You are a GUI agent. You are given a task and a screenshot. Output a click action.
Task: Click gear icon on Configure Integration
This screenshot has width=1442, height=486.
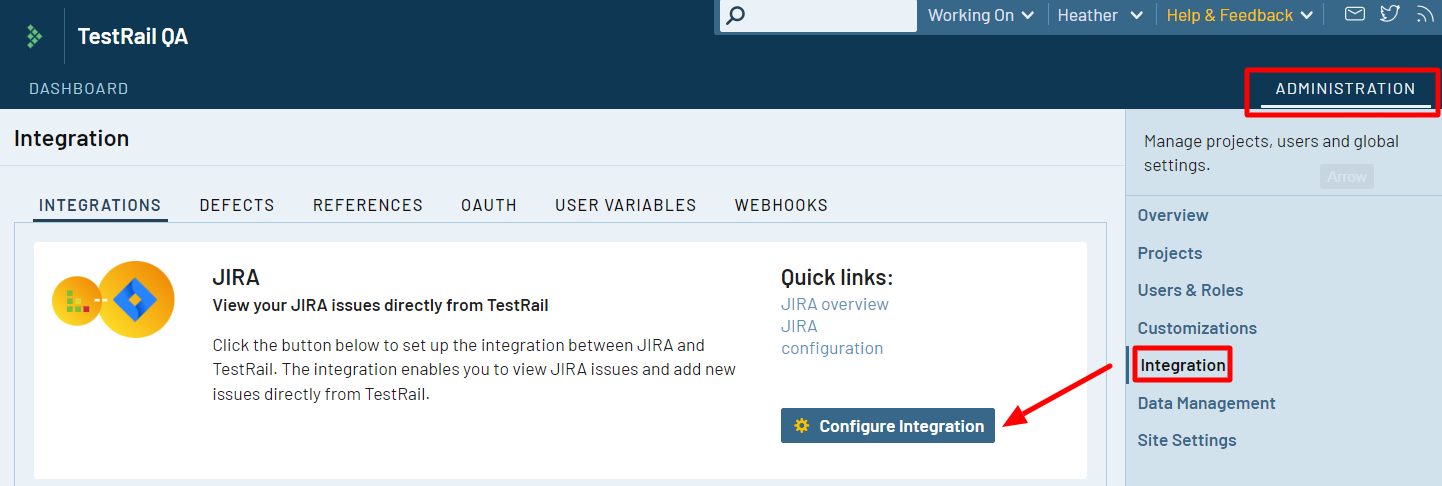coord(801,426)
